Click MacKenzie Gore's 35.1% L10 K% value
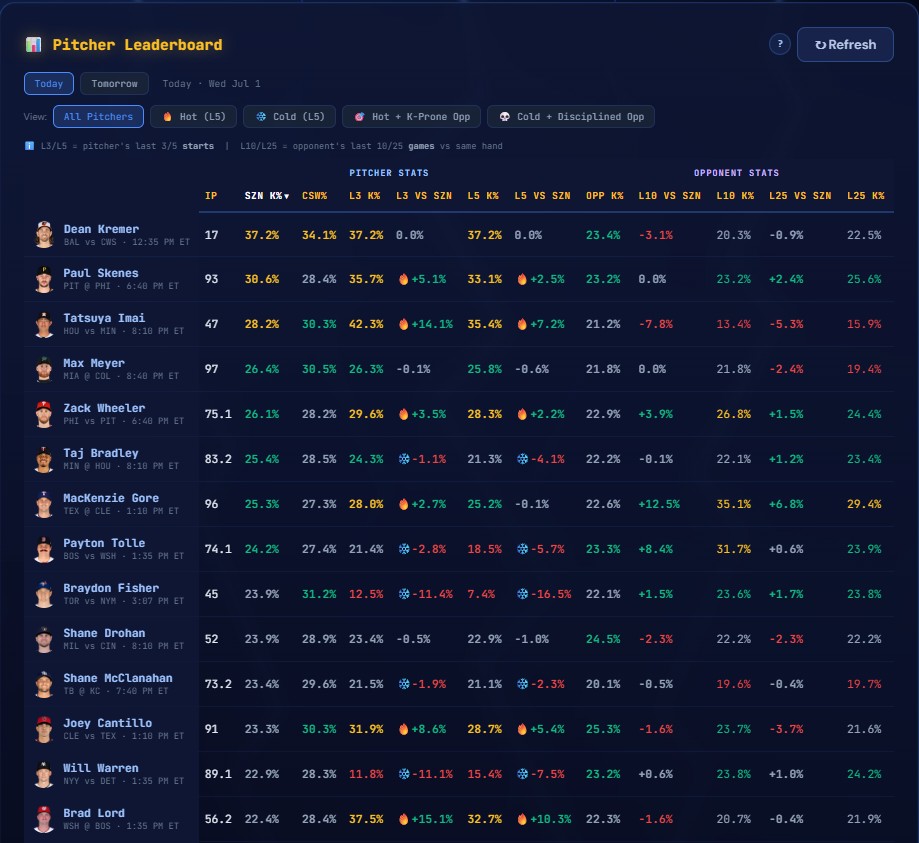Image resolution: width=919 pixels, height=843 pixels. [733, 504]
